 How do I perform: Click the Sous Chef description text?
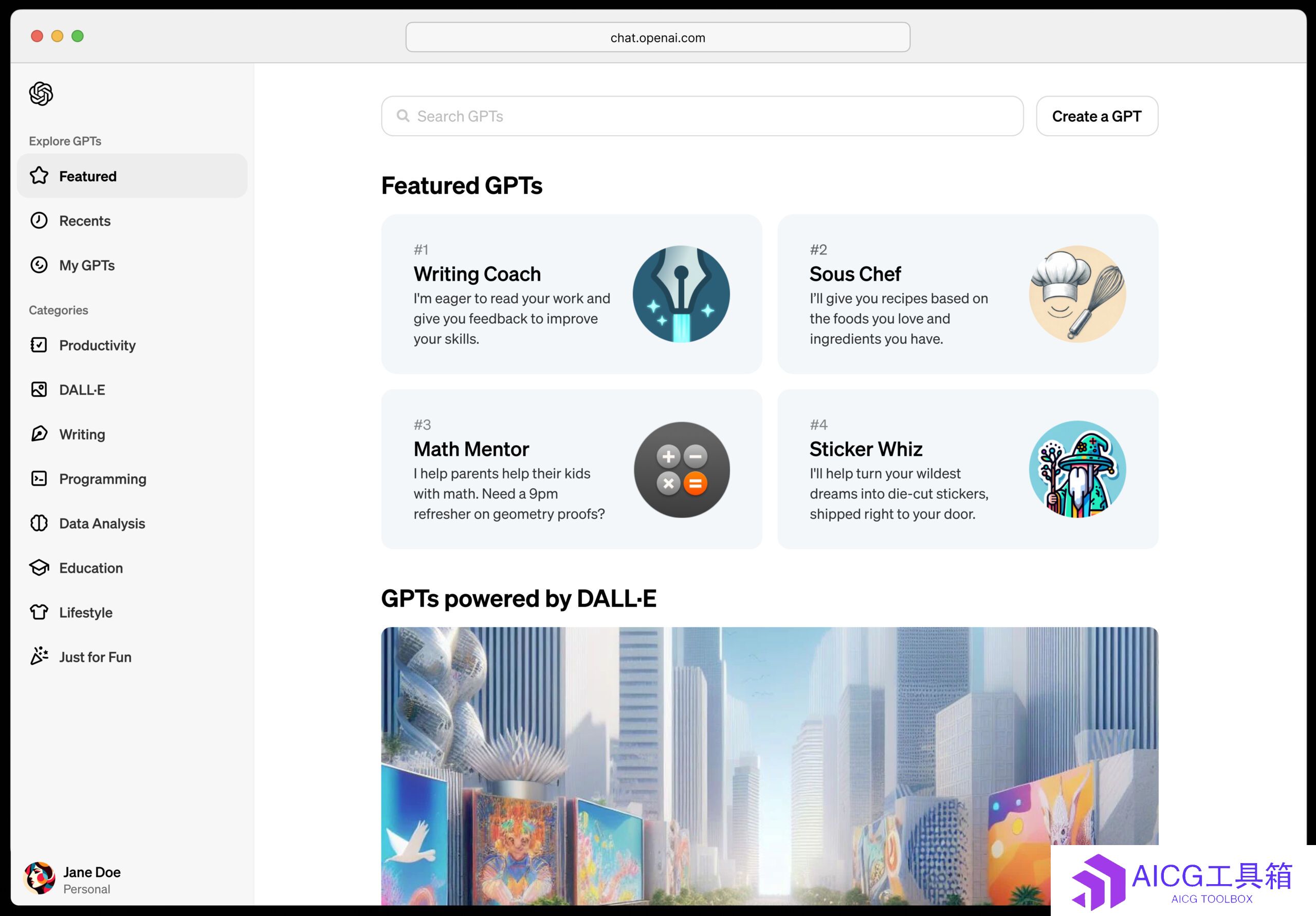(899, 319)
